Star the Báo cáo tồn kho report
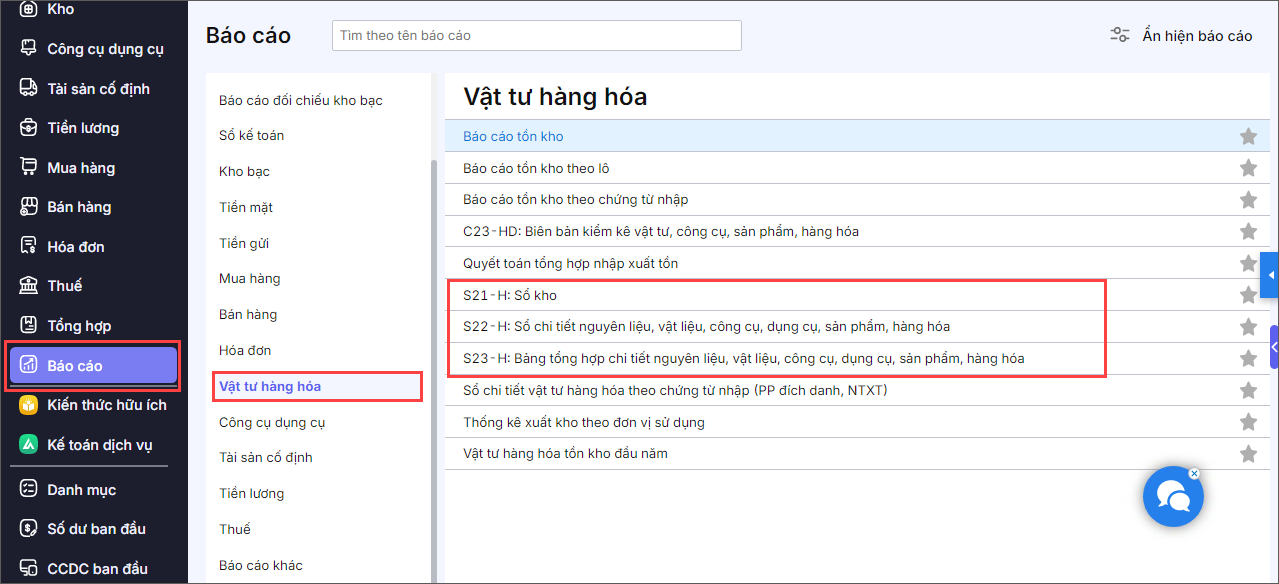 click(1248, 136)
